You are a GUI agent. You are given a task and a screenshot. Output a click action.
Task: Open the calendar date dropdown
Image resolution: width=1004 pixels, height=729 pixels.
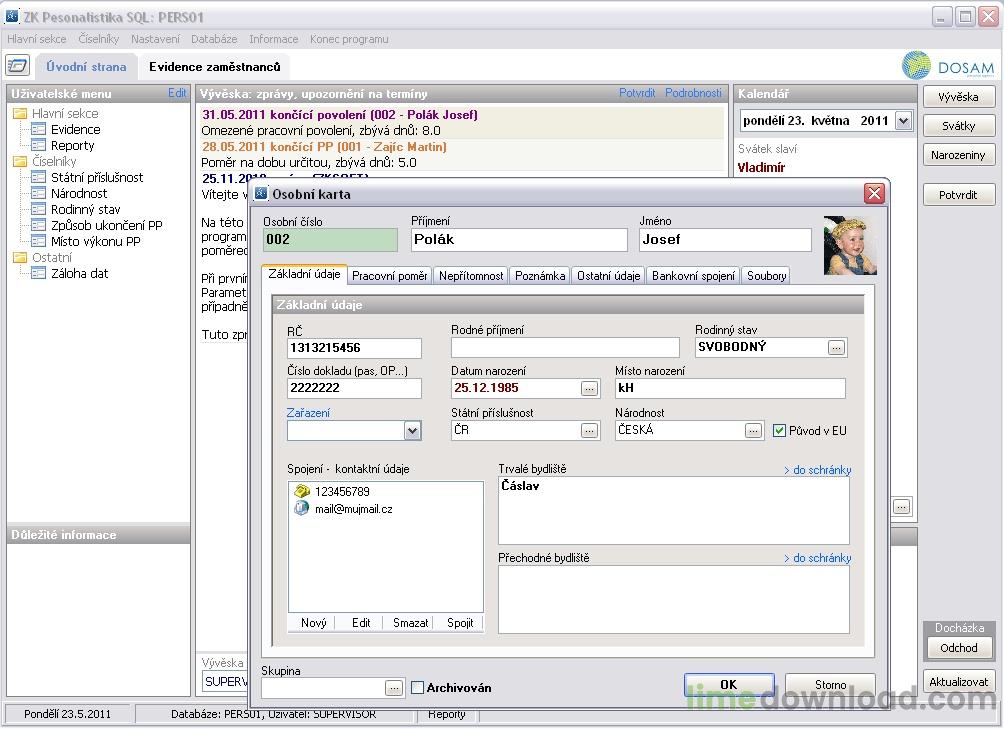(903, 121)
